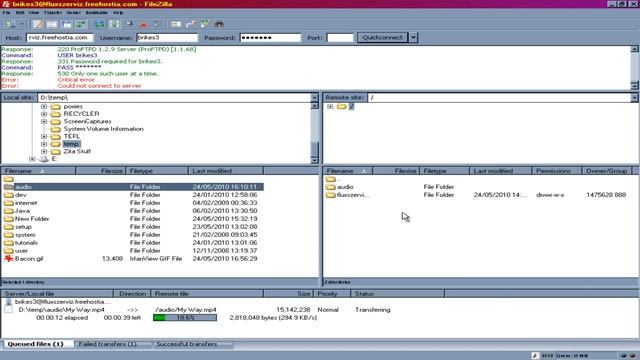The height and width of the screenshot is (360, 640).
Task: Cancel the current operation via toolbar
Action: 129,24
